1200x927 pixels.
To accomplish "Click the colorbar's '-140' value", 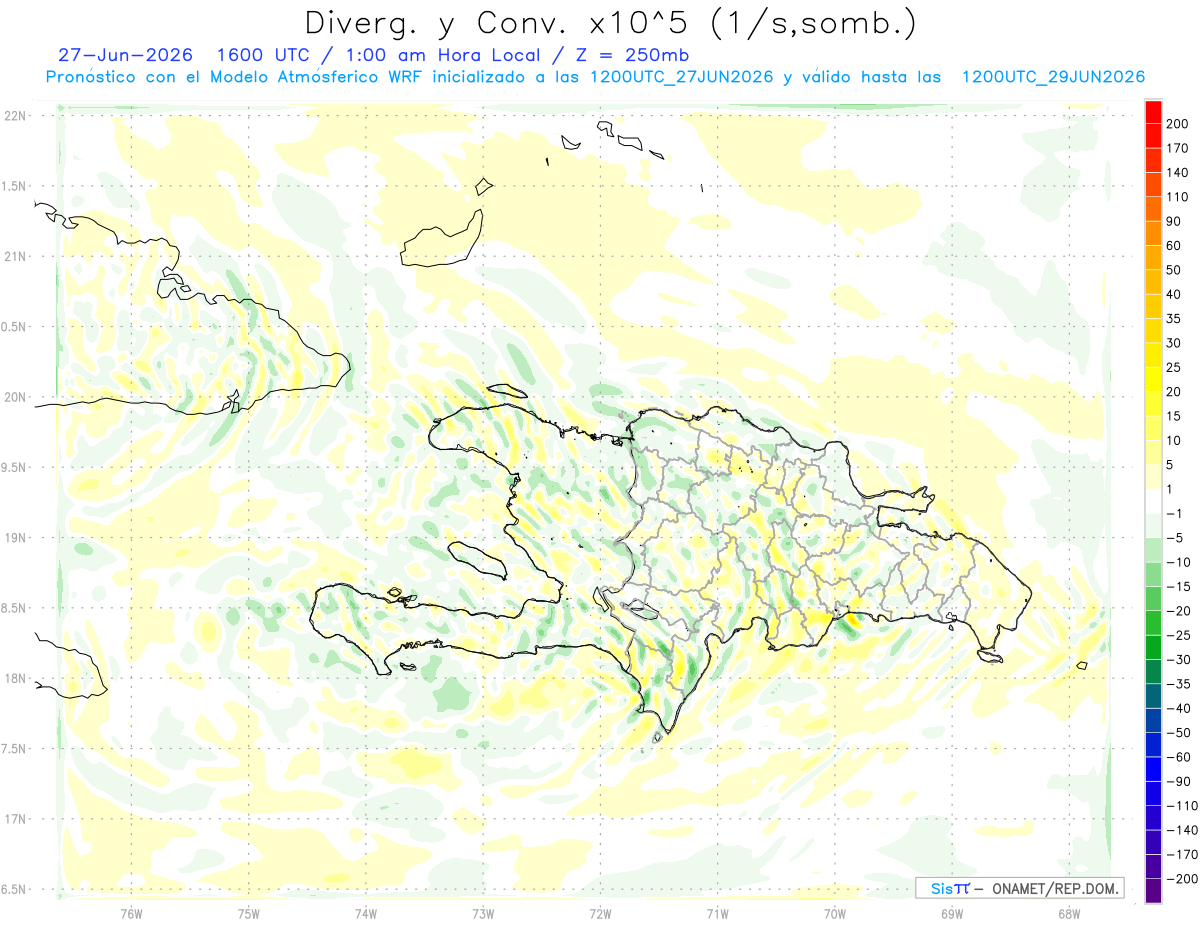I will coord(1182,830).
